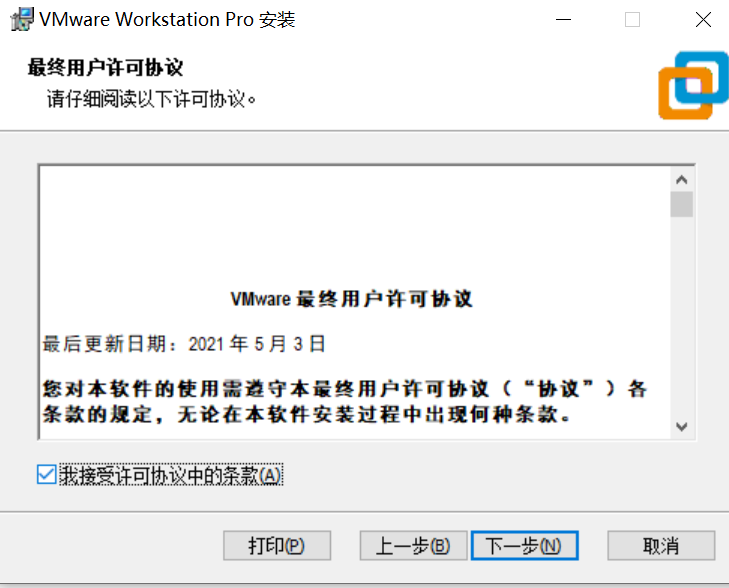Click the 打印(P) button
The width and height of the screenshot is (729, 588).
point(277,545)
